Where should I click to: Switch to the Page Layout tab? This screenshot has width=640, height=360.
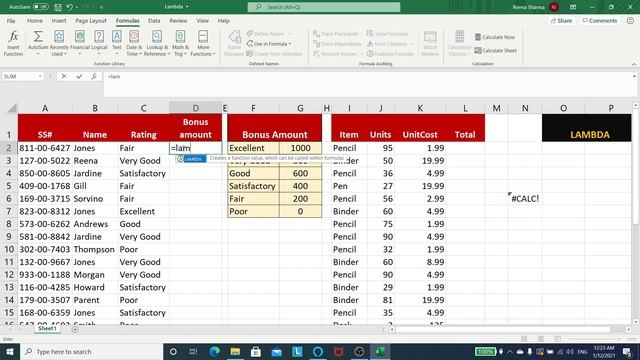click(x=91, y=20)
